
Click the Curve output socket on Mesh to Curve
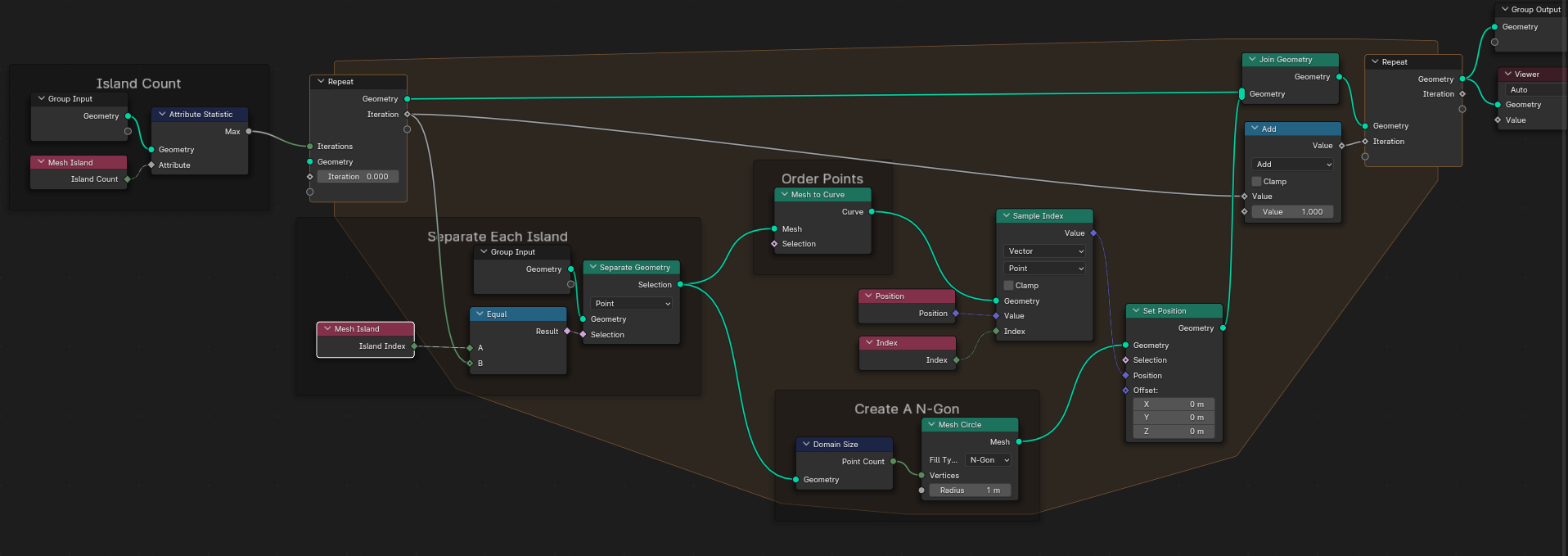(872, 211)
